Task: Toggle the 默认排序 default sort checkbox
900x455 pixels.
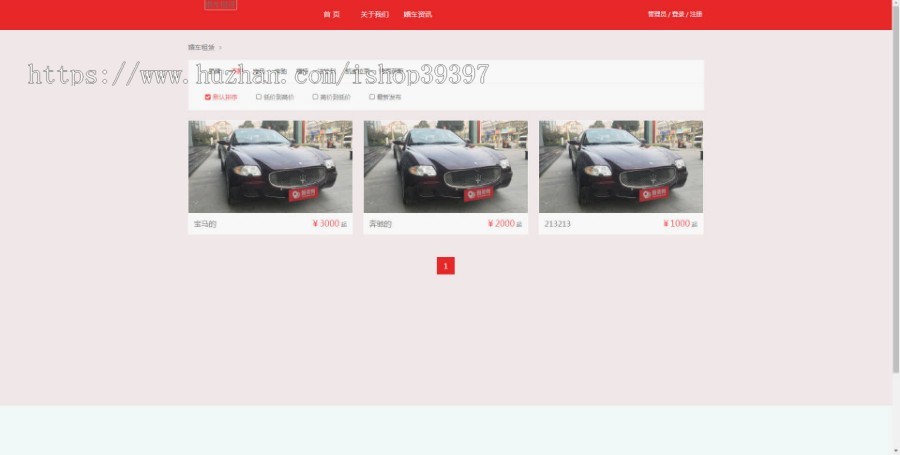Action: pos(208,97)
